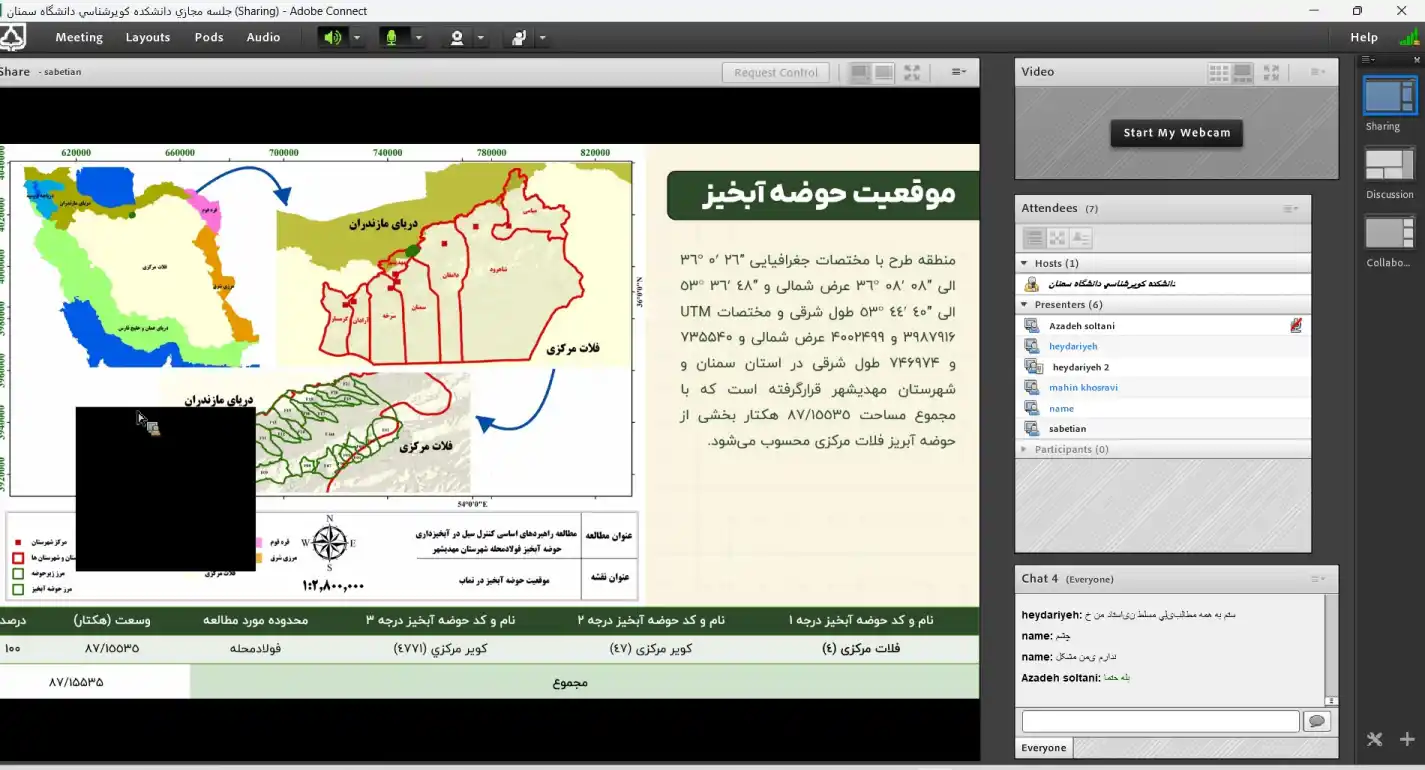Click chat message from heydariyeh
Viewport: 1425px width, 770px height.
coord(1129,615)
